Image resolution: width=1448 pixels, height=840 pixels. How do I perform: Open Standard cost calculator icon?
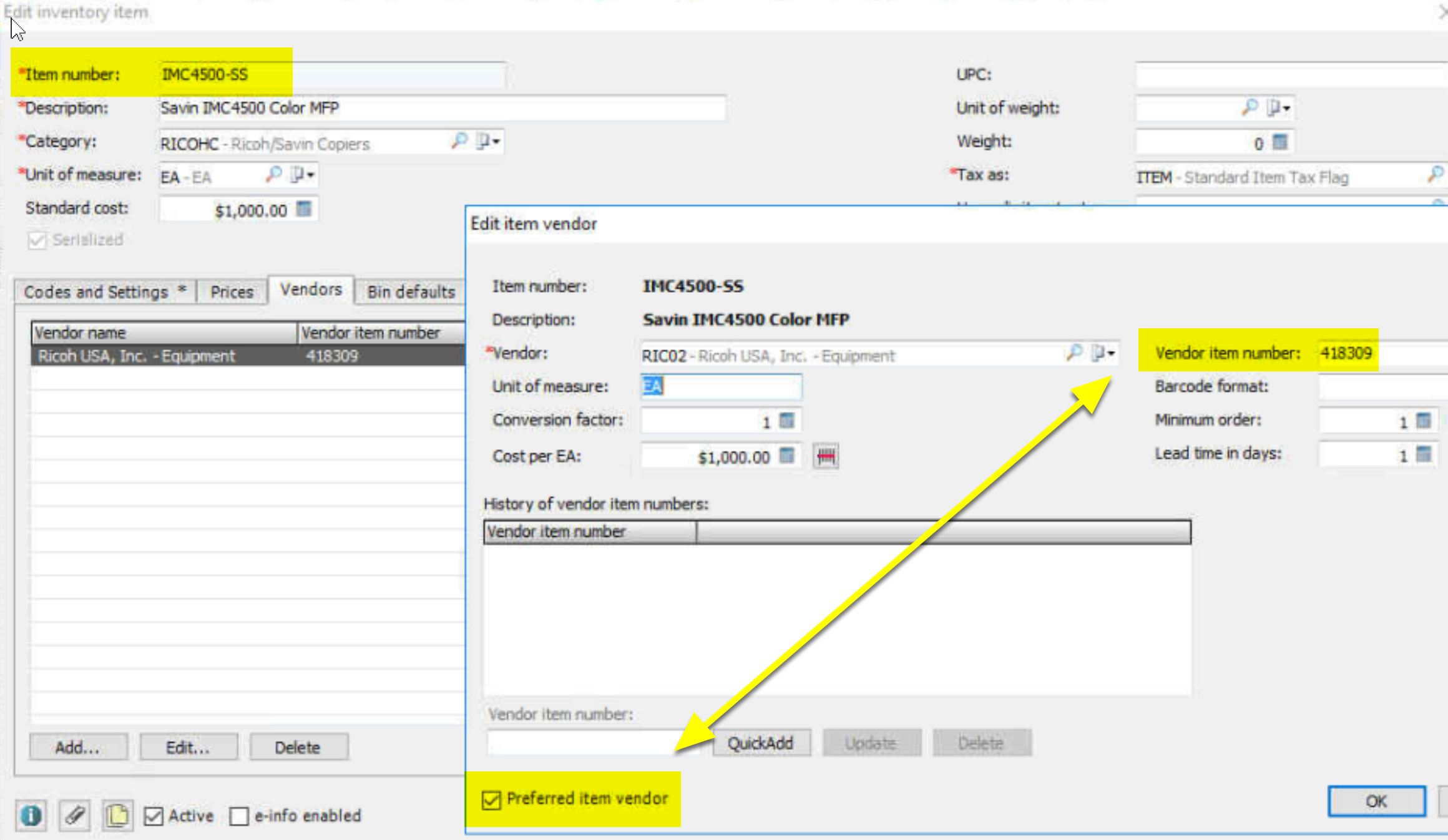pos(304,208)
